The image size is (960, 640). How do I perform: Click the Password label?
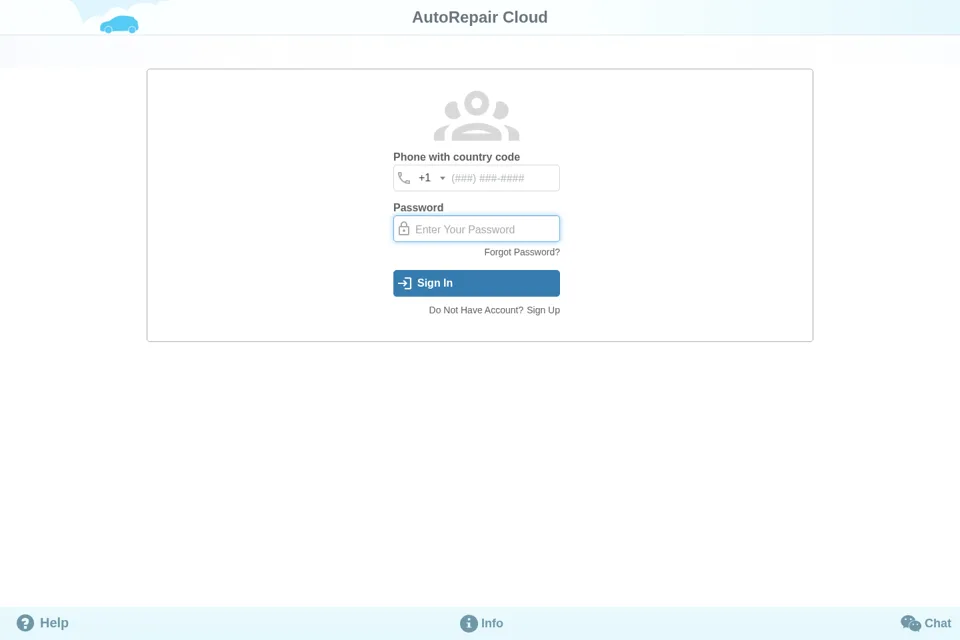(x=418, y=208)
